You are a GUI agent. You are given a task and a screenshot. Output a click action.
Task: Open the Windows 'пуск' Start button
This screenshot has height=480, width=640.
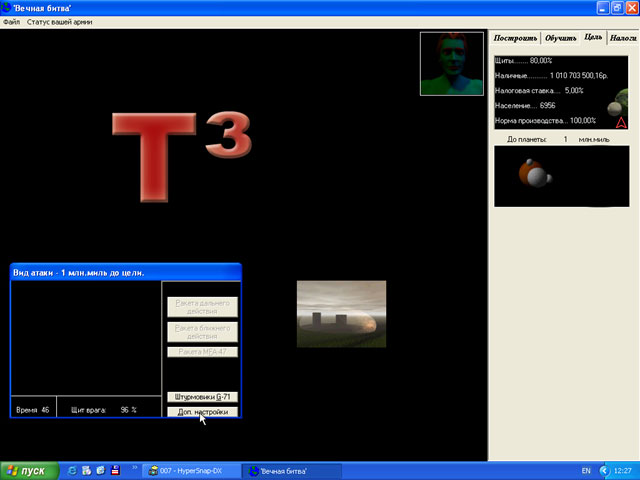click(28, 470)
